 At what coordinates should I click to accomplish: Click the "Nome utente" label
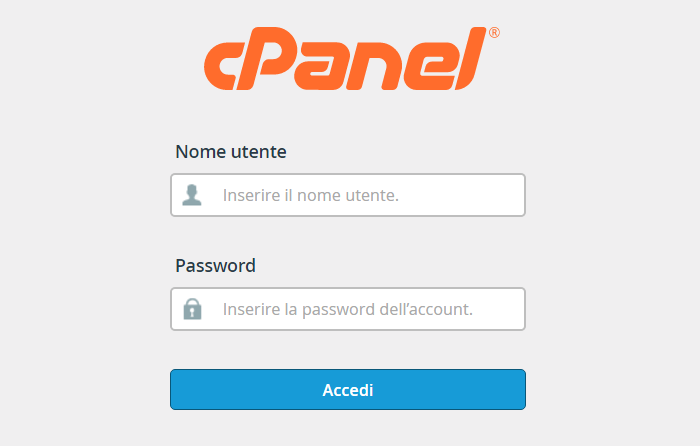[231, 152]
